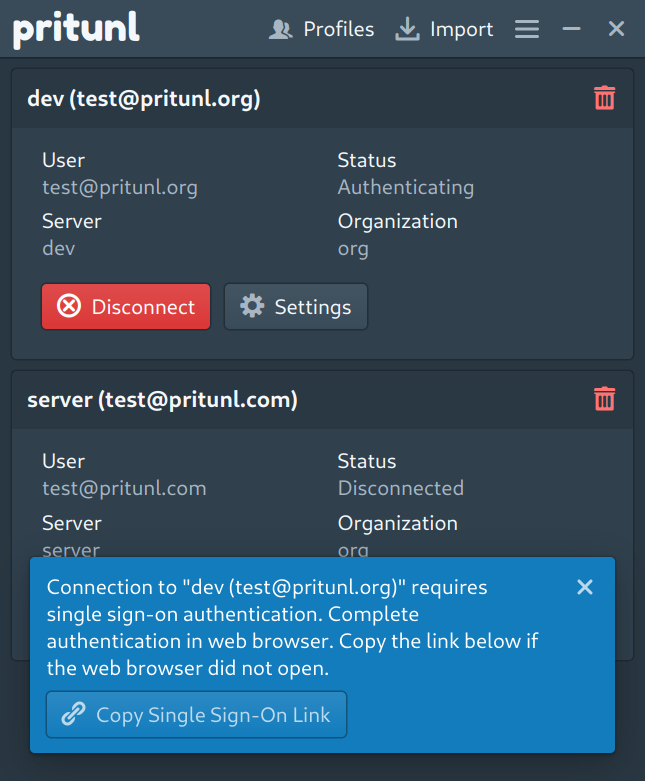Screen dimensions: 645x781
Task: Select the dev (test@pritunl.org) profile title
Action: point(144,99)
